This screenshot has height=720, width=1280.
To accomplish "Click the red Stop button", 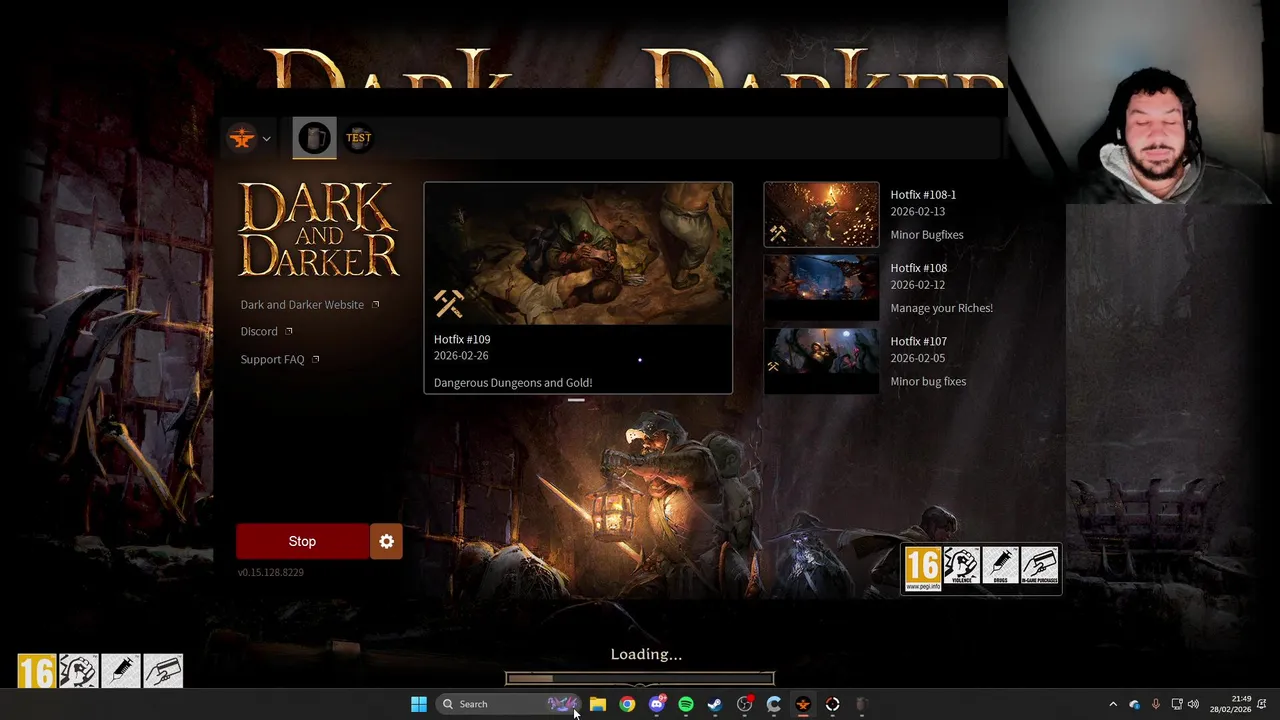I will pos(302,541).
